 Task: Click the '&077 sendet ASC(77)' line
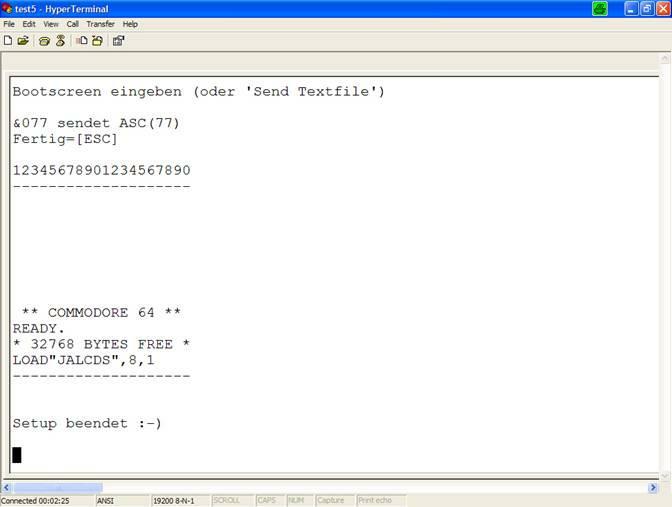96,123
